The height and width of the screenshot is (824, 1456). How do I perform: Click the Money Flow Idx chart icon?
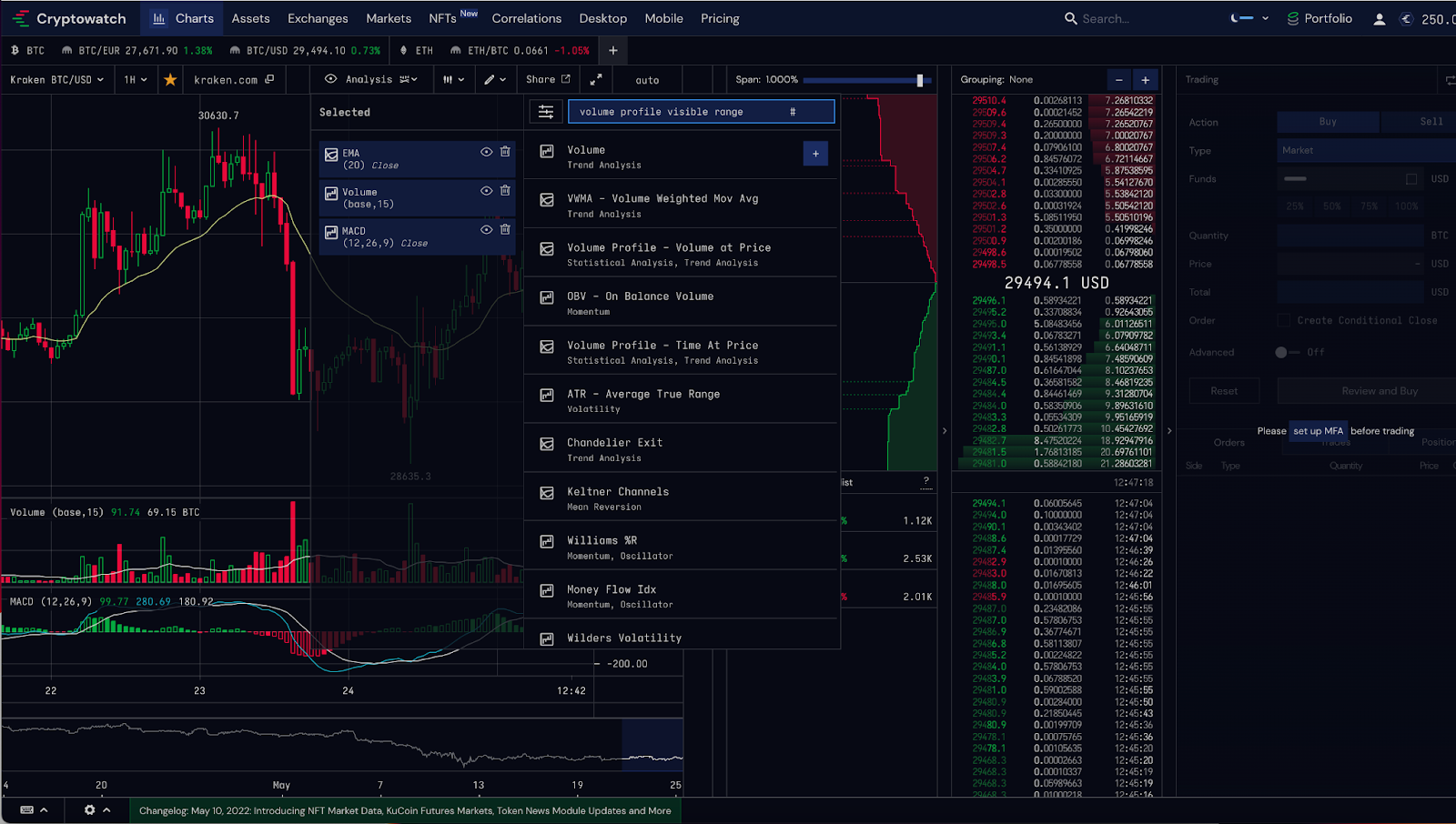coord(547,590)
